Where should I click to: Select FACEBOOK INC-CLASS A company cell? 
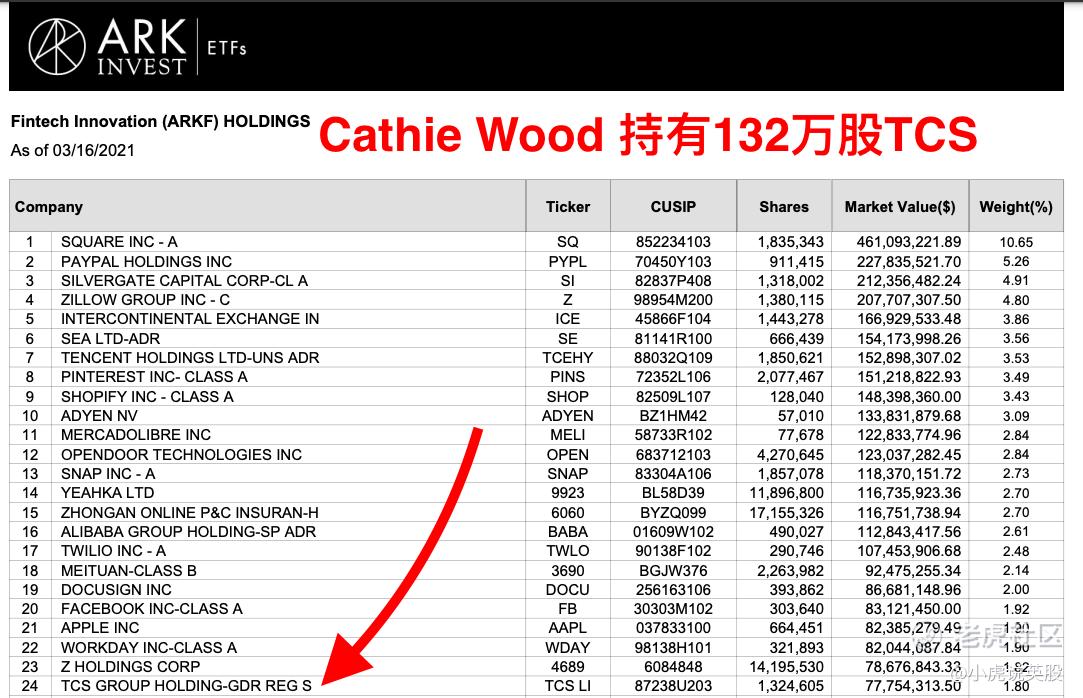tap(288, 609)
